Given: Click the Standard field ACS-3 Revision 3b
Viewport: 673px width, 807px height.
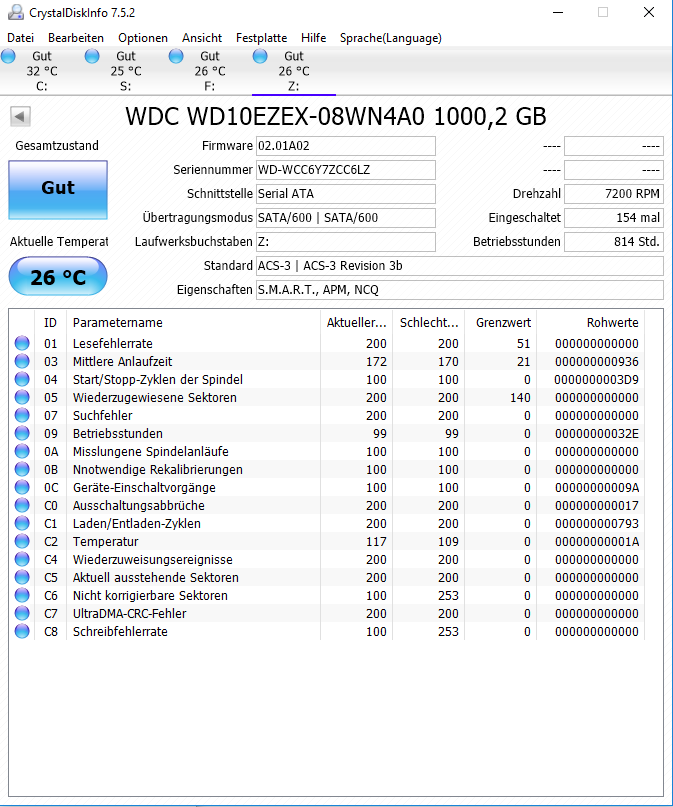Looking at the screenshot, I should pos(459,266).
